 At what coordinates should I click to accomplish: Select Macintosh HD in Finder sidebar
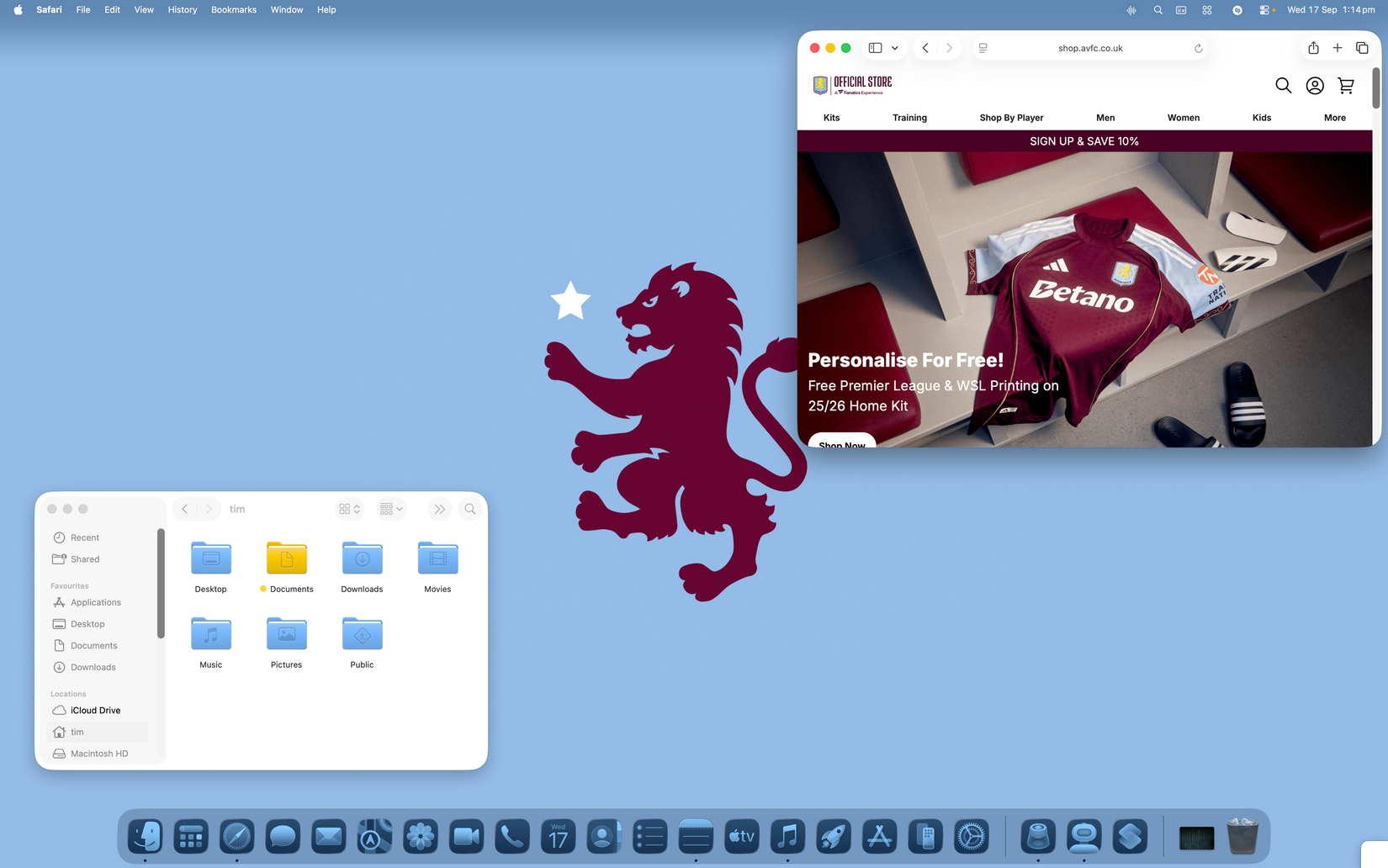coord(98,754)
